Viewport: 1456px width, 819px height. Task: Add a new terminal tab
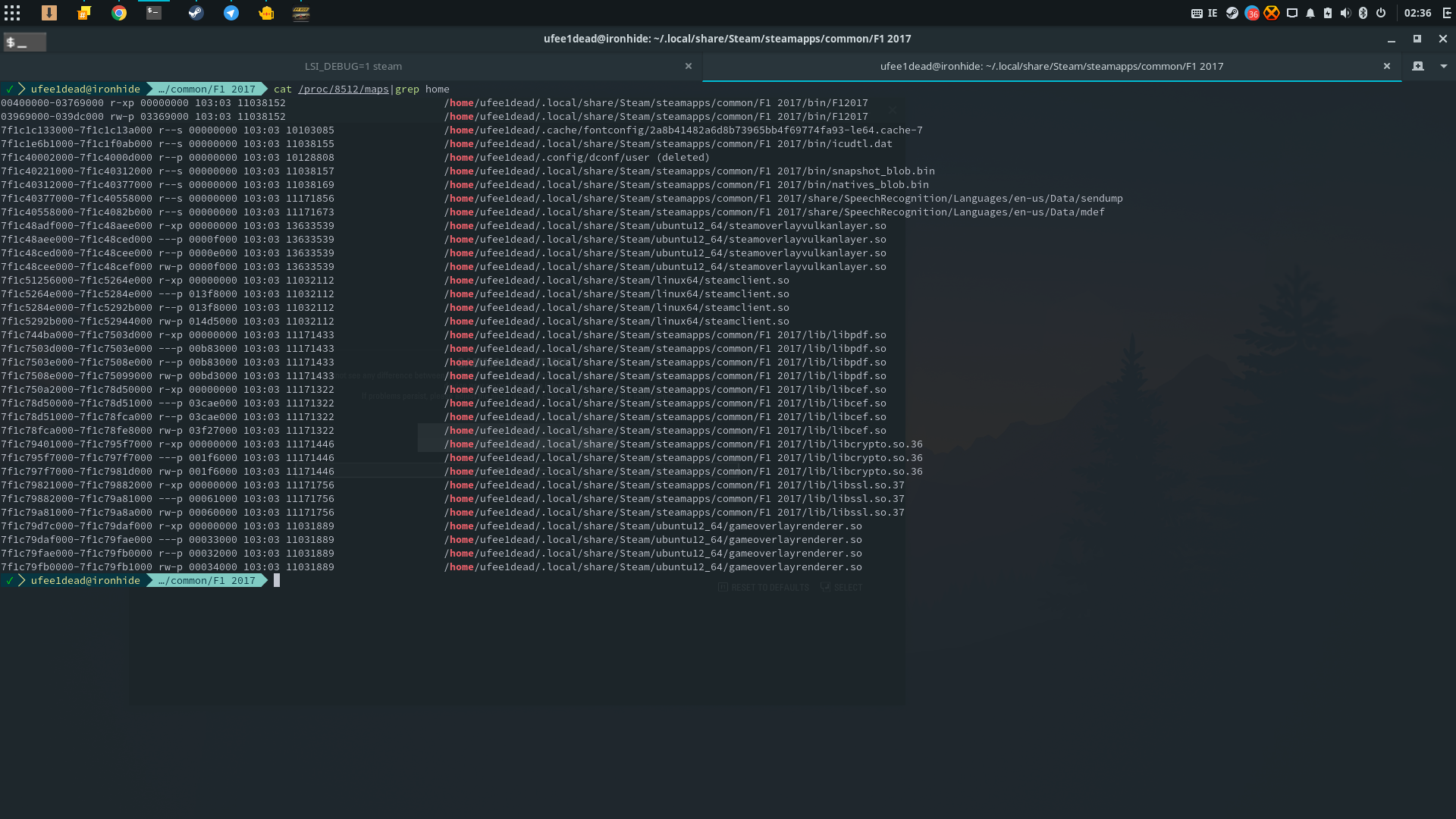[x=1418, y=66]
